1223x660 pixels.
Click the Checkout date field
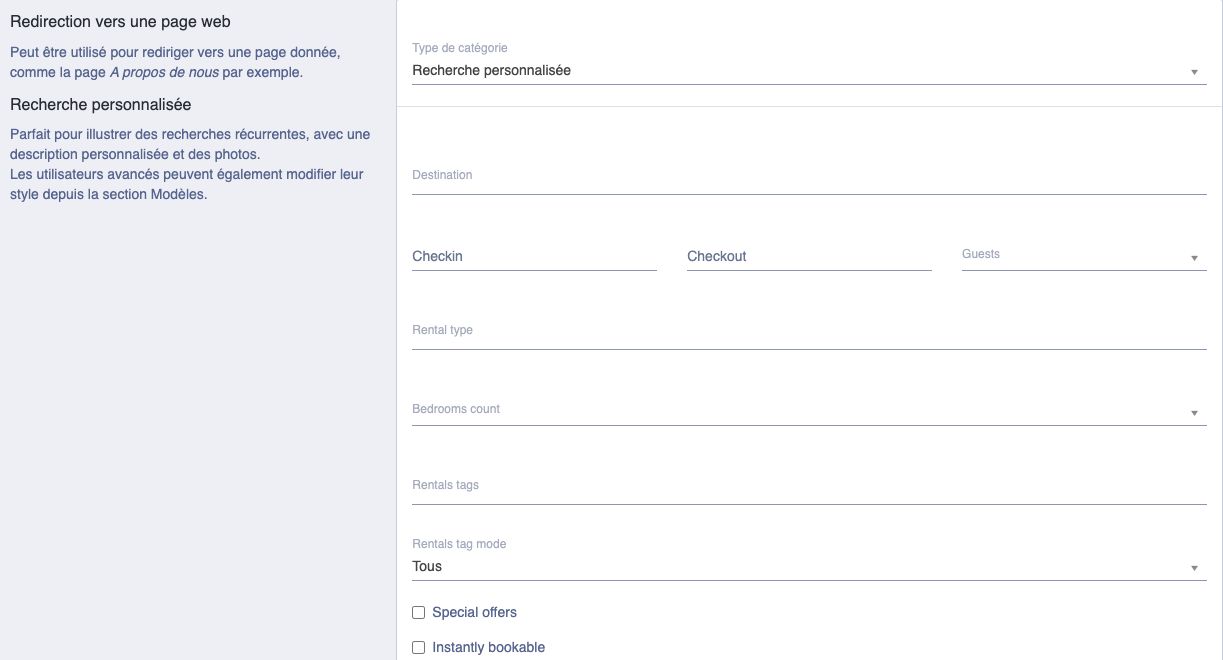(809, 256)
